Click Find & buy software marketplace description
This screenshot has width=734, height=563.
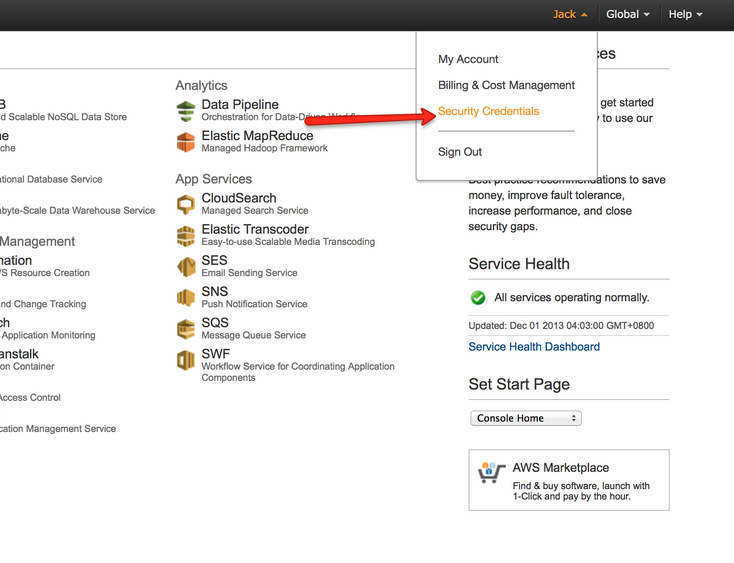click(x=581, y=491)
